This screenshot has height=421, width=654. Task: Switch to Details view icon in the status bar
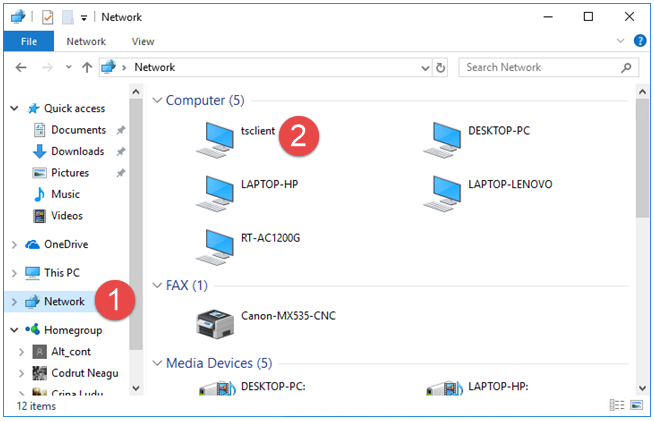pyautogui.click(x=617, y=405)
